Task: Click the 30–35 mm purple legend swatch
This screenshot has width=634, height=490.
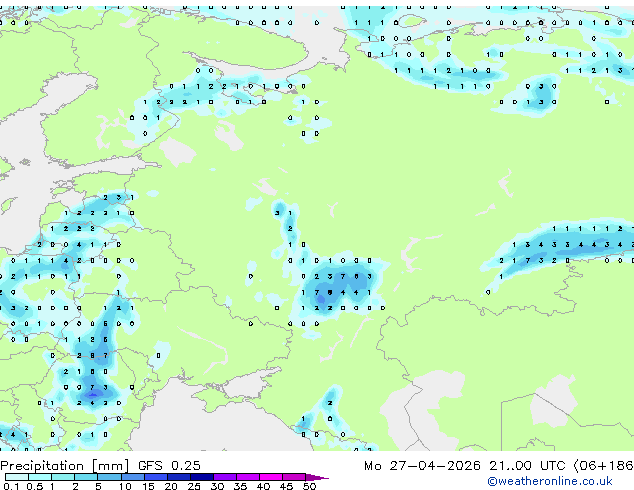Action: 225,477
